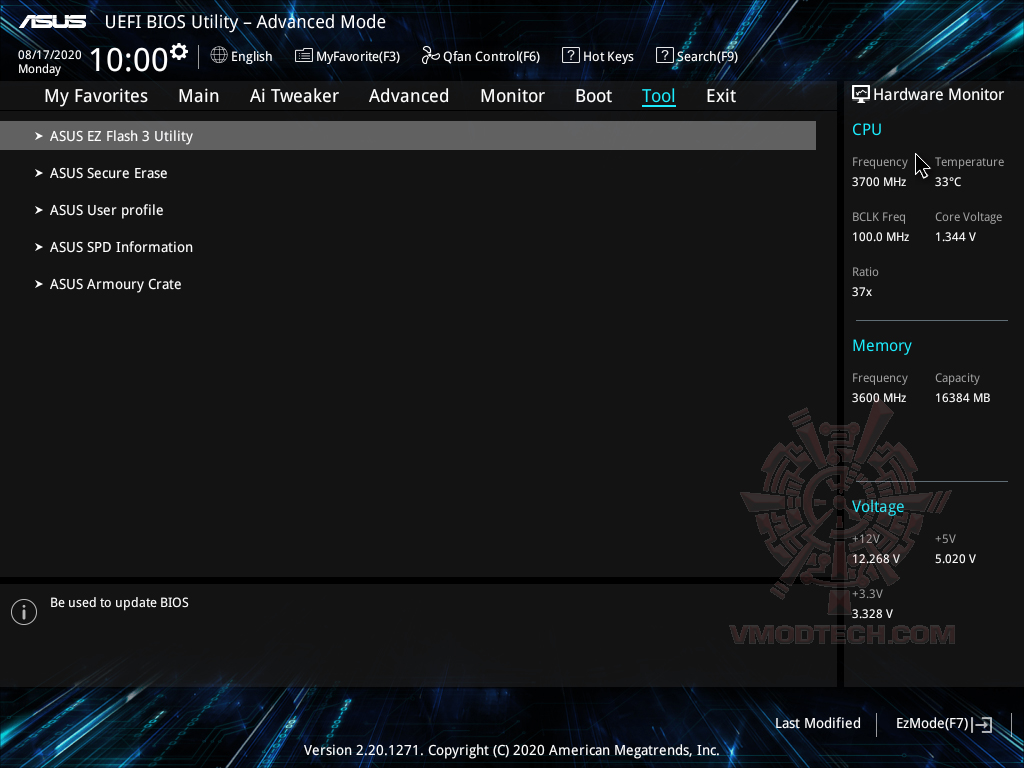Click the info icon next to BIOS description

pos(24,611)
